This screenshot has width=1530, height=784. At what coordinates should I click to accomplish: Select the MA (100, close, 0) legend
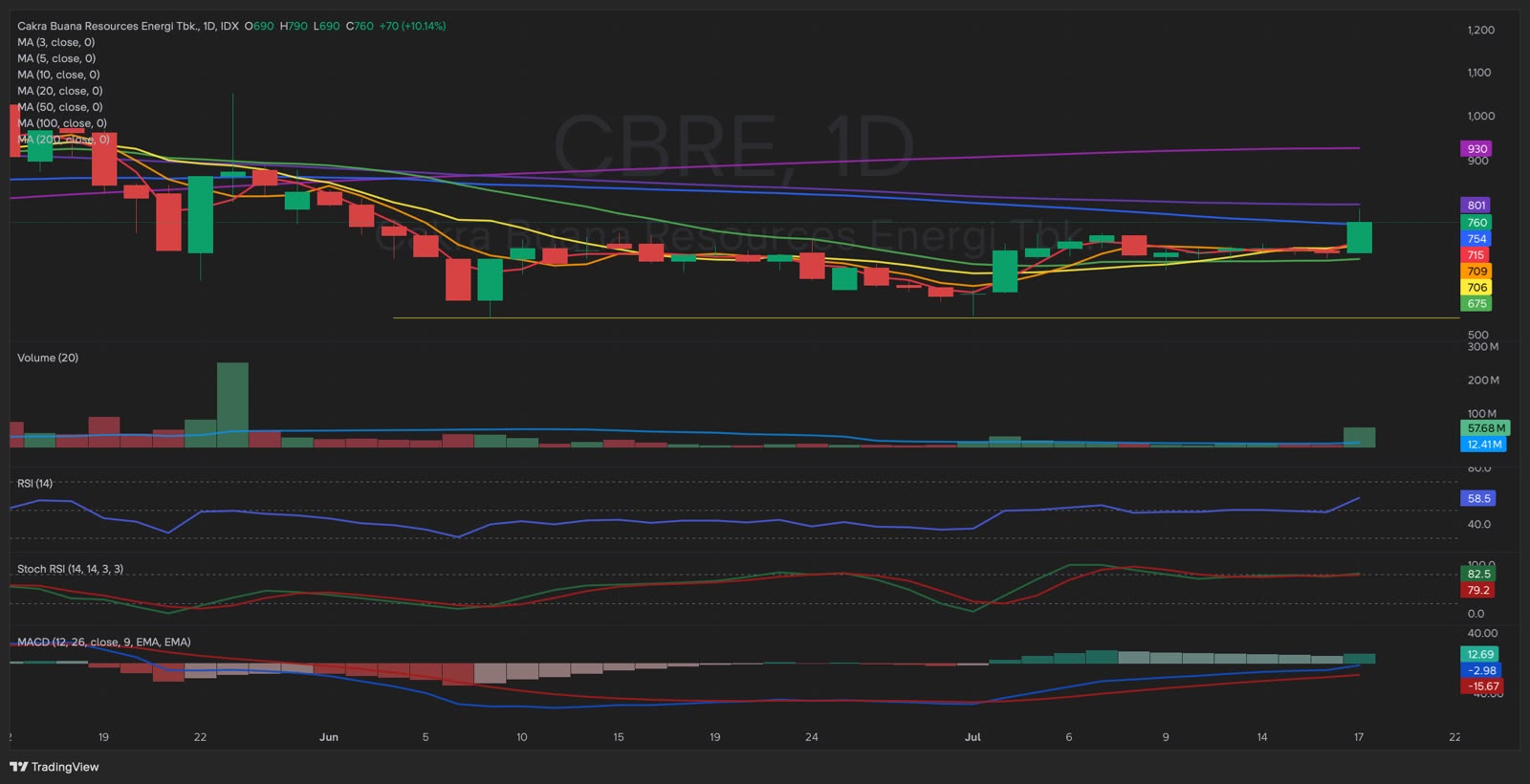coord(62,123)
